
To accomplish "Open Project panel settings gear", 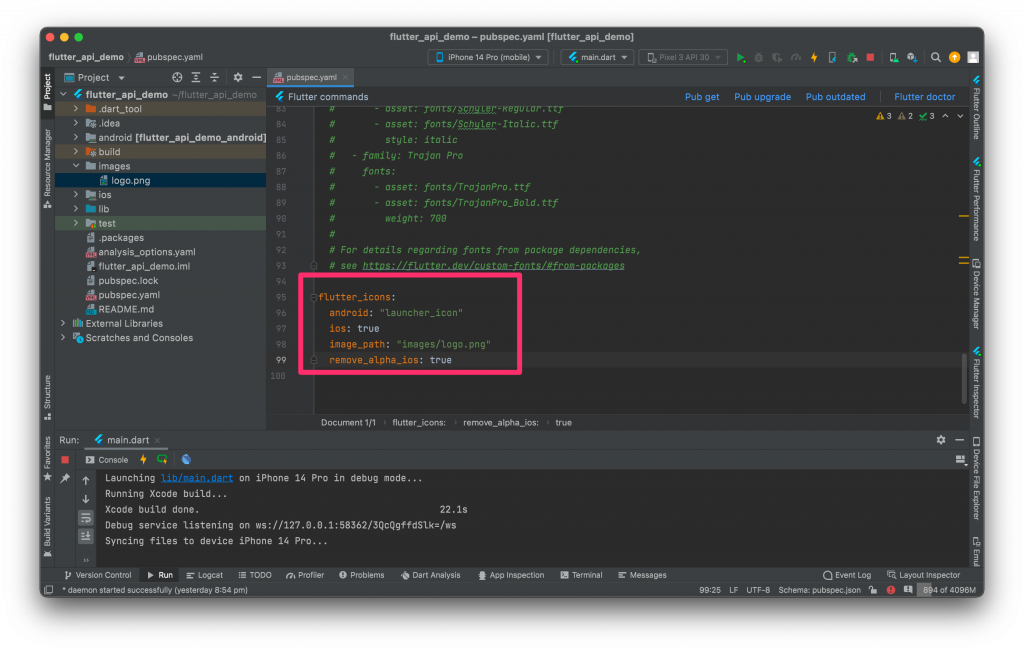I will tap(238, 77).
